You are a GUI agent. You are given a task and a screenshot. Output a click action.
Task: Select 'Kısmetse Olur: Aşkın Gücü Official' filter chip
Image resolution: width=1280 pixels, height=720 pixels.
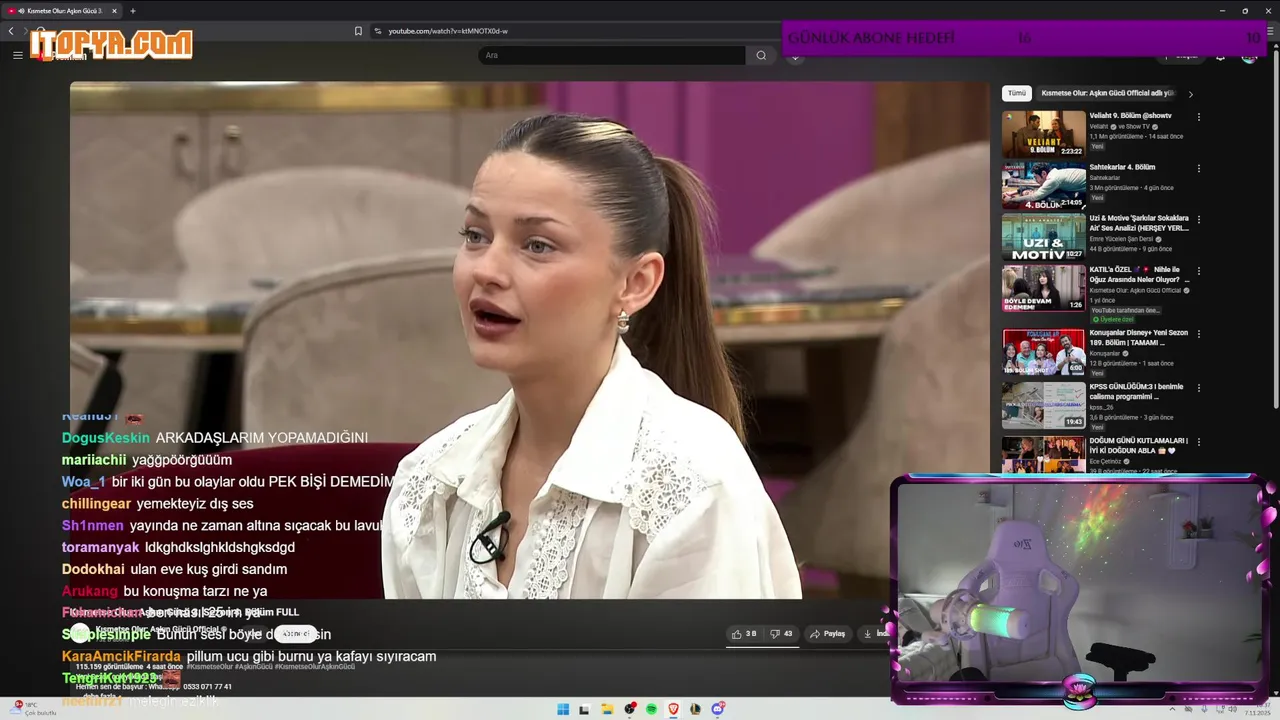(1107, 93)
